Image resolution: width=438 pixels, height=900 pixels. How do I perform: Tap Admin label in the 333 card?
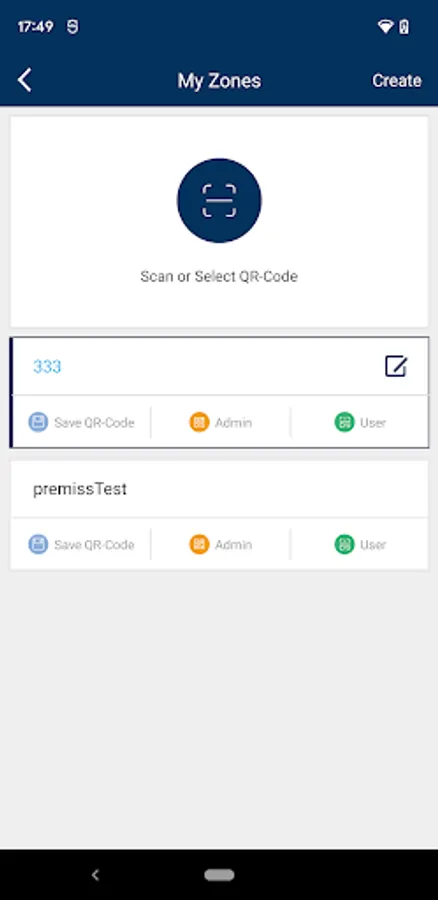(x=233, y=423)
